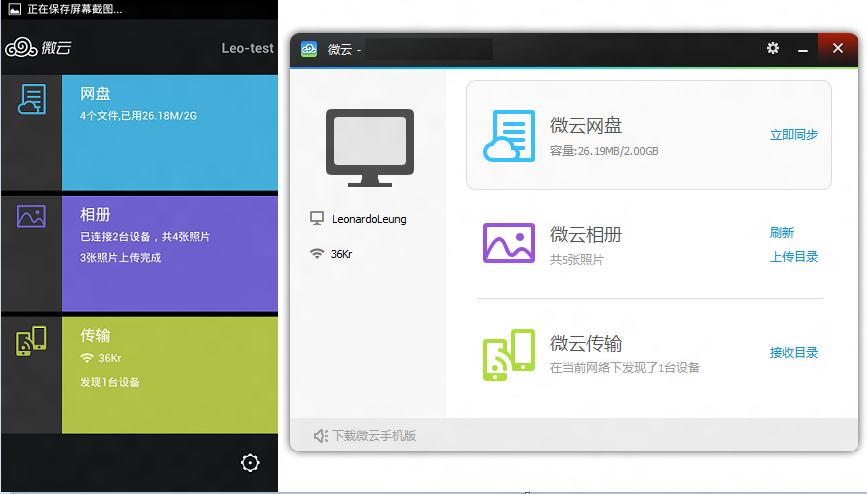This screenshot has width=867, height=494.
Task: Click 立即同步 link
Action: click(x=794, y=134)
